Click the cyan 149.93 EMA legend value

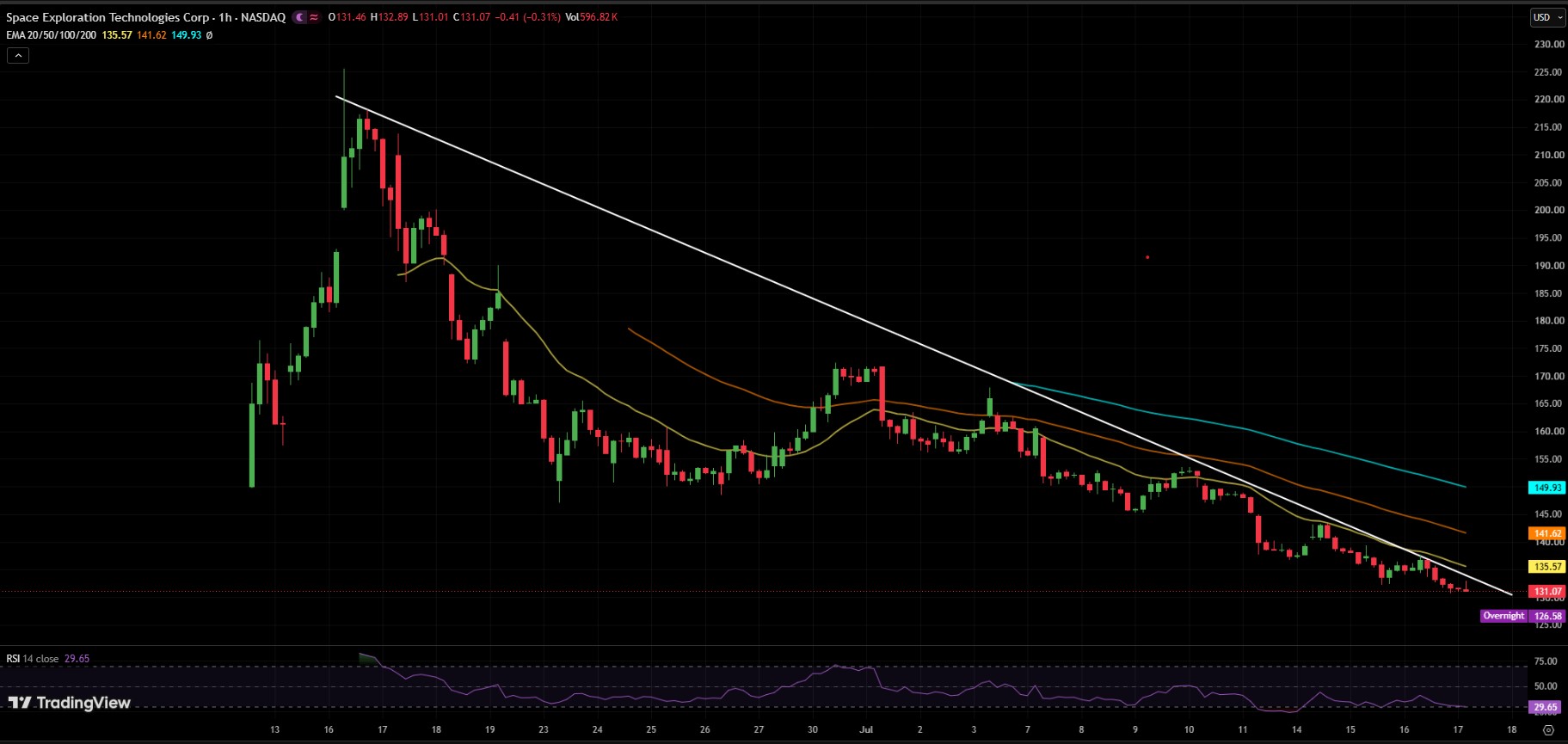186,35
